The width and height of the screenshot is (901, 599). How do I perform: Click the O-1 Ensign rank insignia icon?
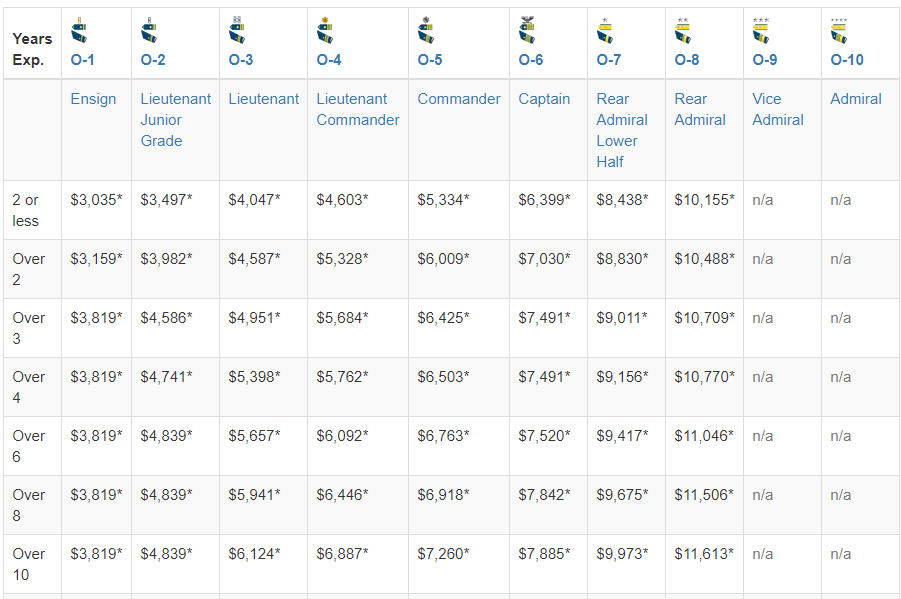79,32
